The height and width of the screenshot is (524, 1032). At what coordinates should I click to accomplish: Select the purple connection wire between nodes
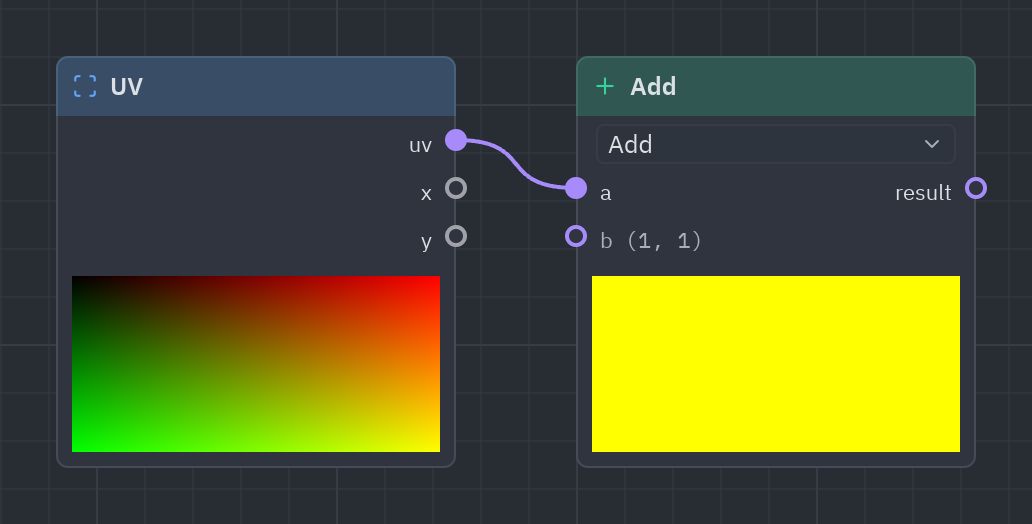516,164
